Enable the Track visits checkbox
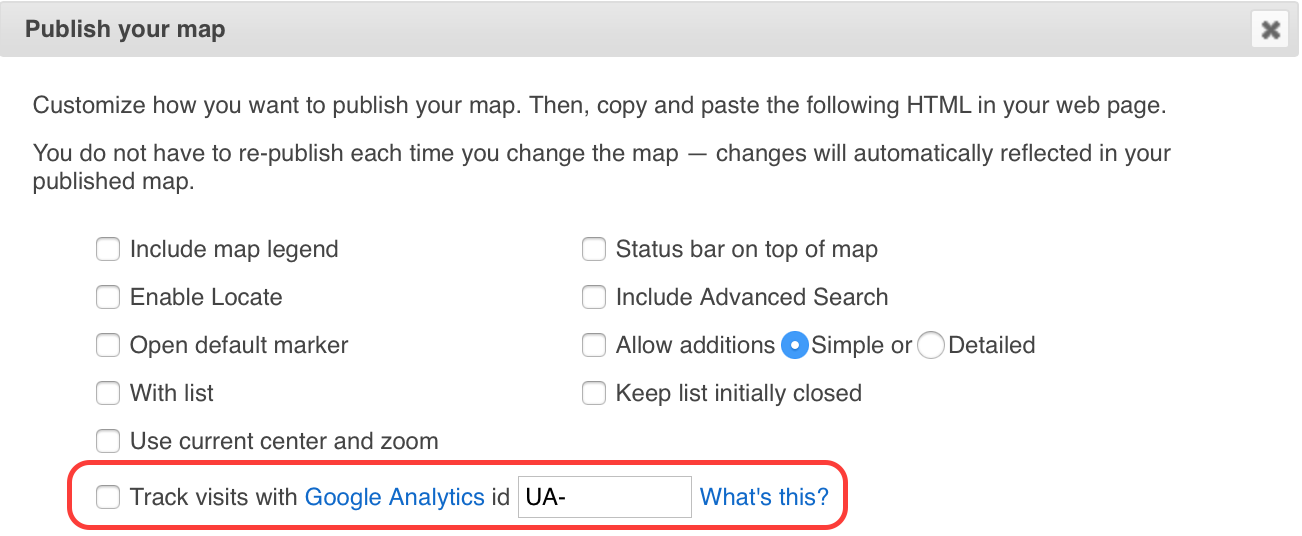 pos(108,497)
